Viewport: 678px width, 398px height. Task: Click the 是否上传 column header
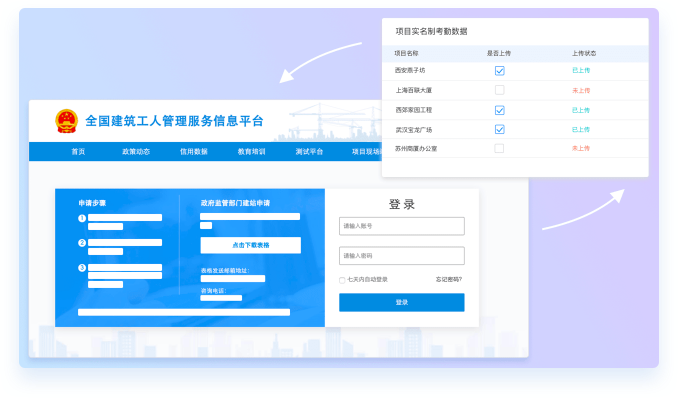pos(499,53)
